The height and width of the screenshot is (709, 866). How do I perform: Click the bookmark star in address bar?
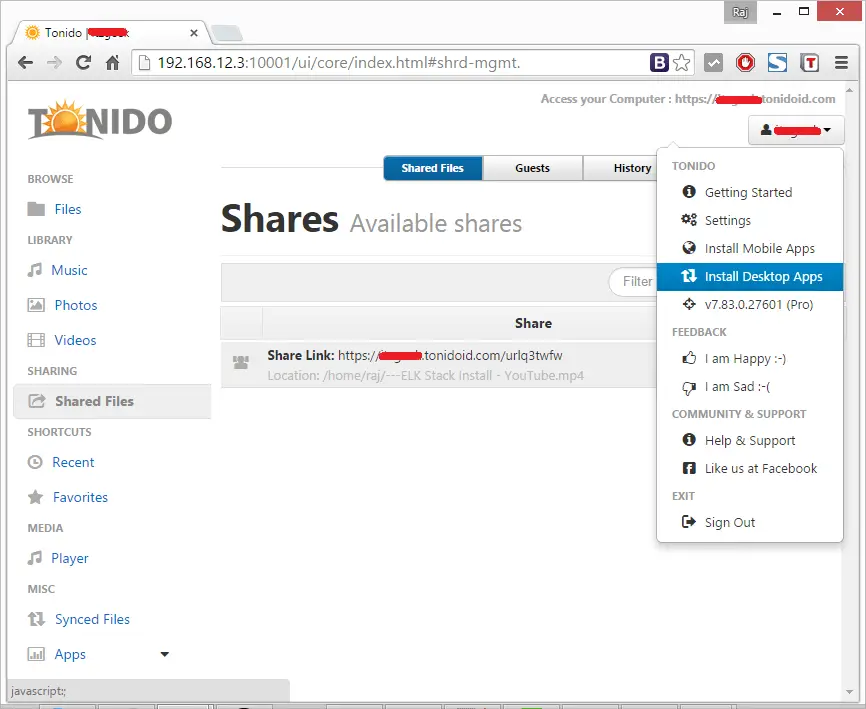(x=682, y=62)
